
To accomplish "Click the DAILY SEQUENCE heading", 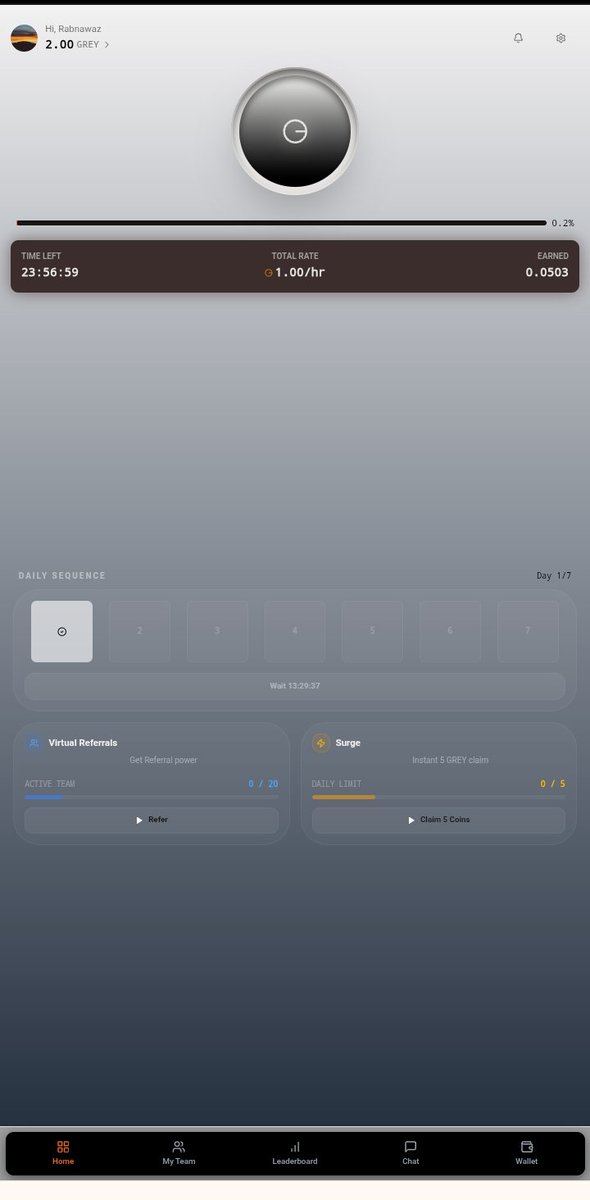I will (62, 576).
